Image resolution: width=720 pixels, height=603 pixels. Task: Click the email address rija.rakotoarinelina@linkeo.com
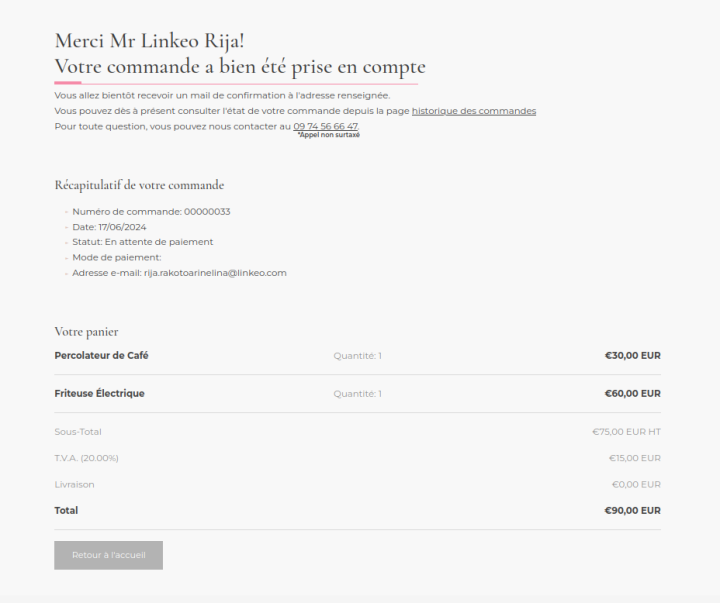click(x=215, y=273)
